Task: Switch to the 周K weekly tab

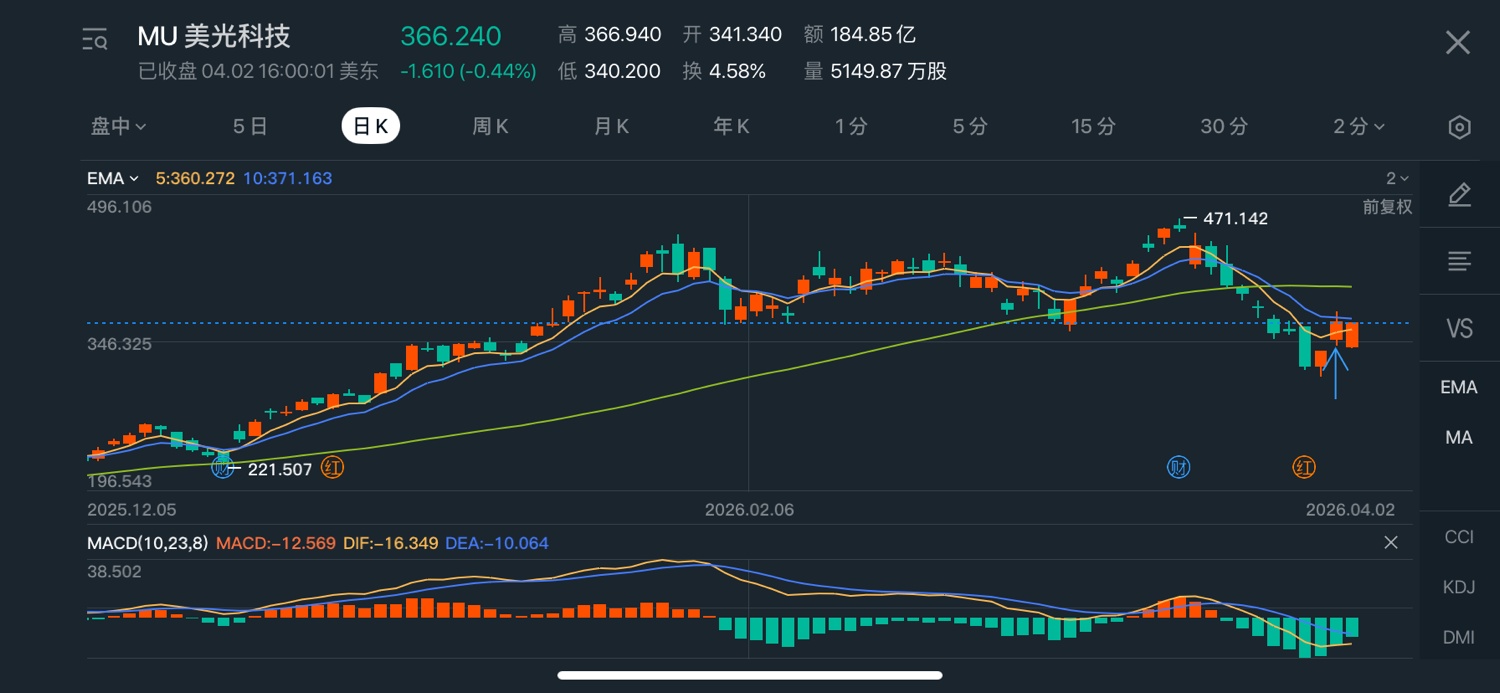Action: 490,127
